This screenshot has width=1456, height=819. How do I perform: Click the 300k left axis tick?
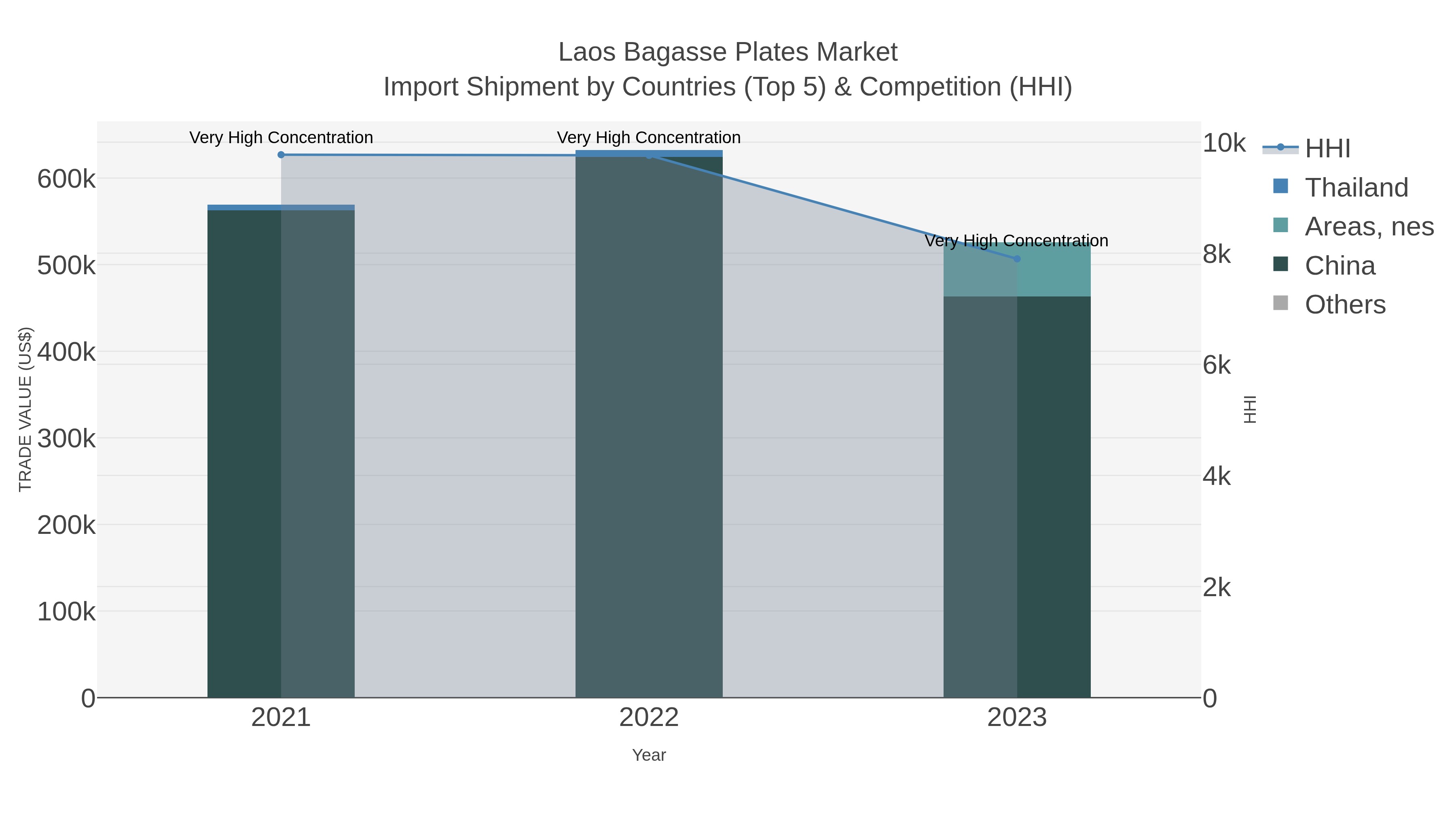[66, 438]
